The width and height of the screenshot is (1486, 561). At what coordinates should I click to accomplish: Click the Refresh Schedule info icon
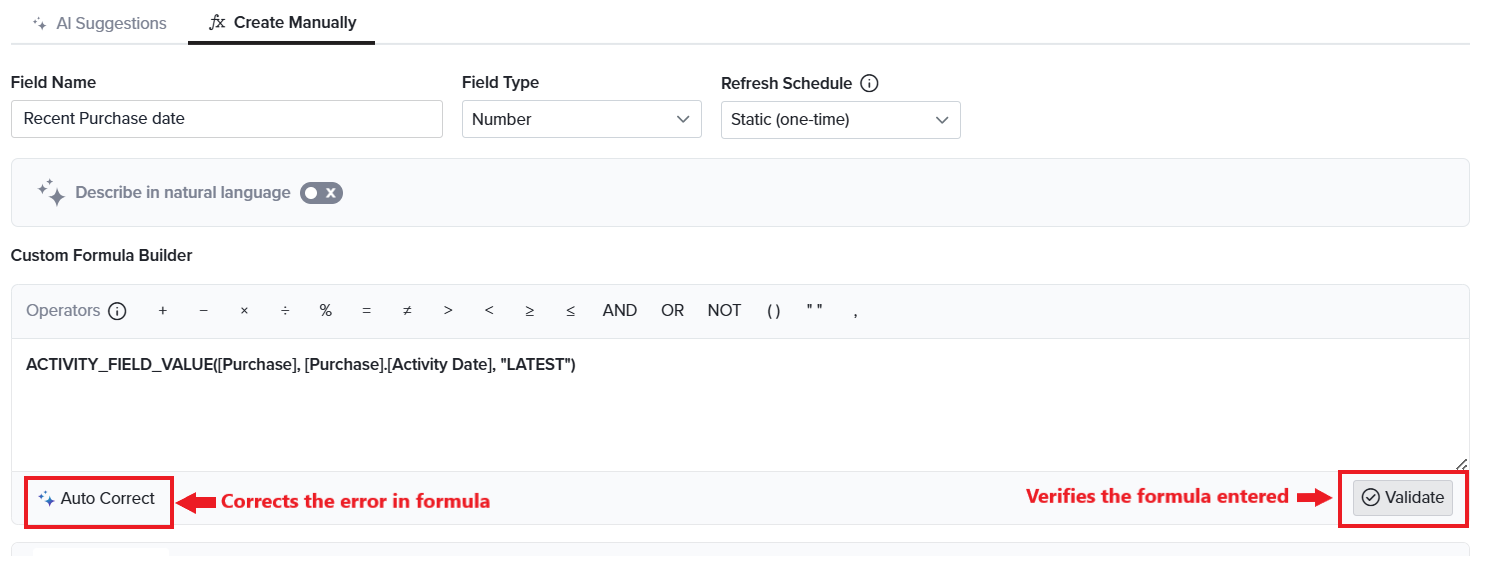869,83
